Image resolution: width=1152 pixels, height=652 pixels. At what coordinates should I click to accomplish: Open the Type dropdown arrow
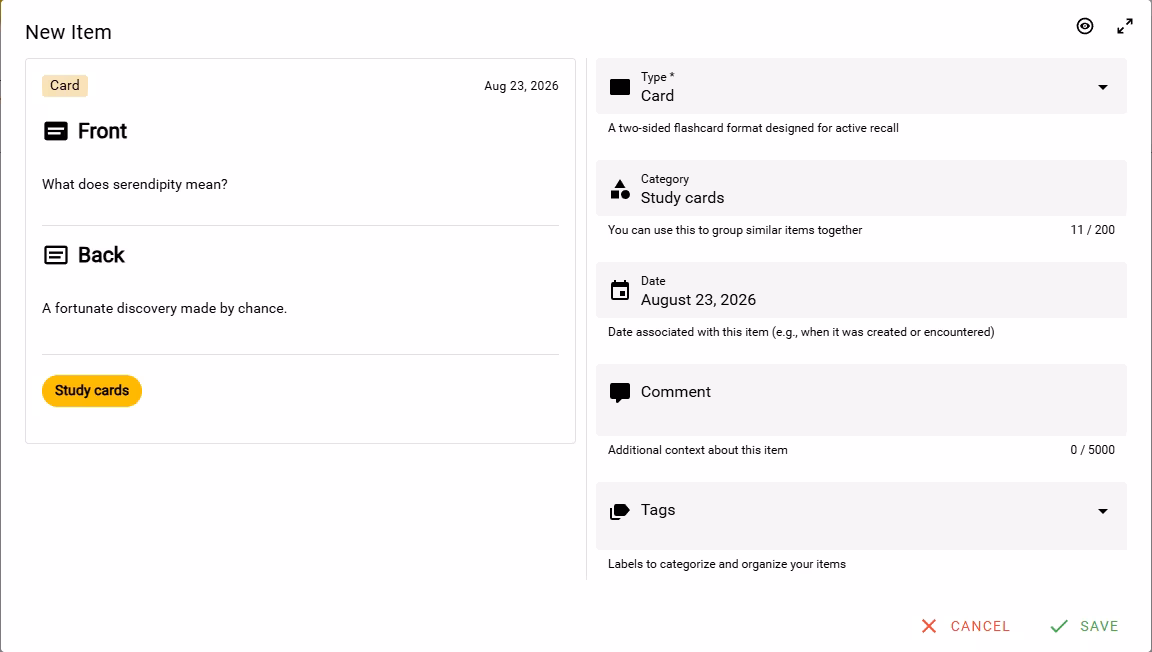coord(1103,87)
